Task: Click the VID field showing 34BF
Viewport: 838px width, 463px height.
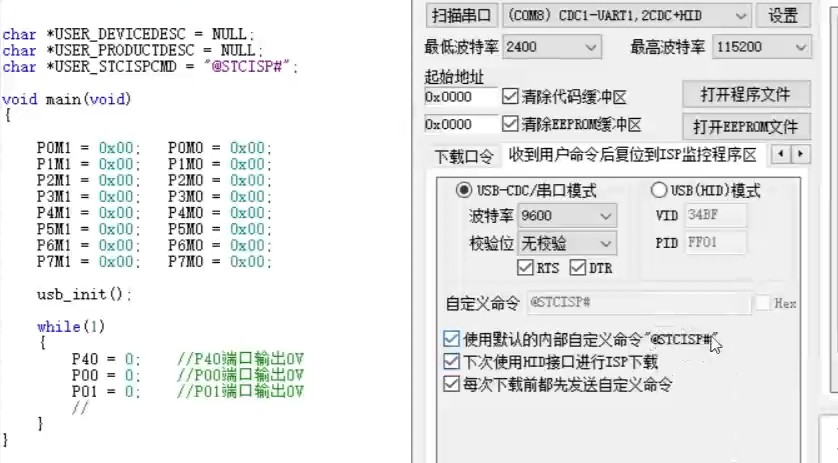Action: [x=715, y=215]
